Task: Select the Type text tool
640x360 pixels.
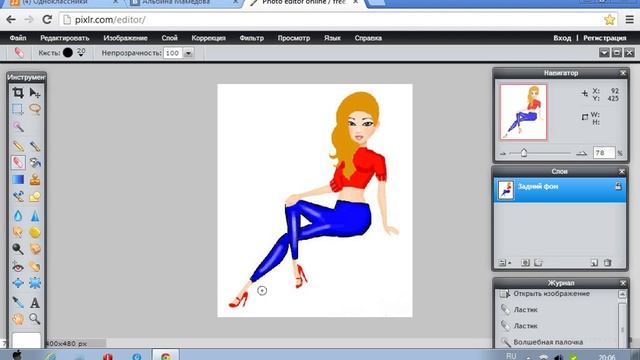Action: pyautogui.click(x=35, y=302)
